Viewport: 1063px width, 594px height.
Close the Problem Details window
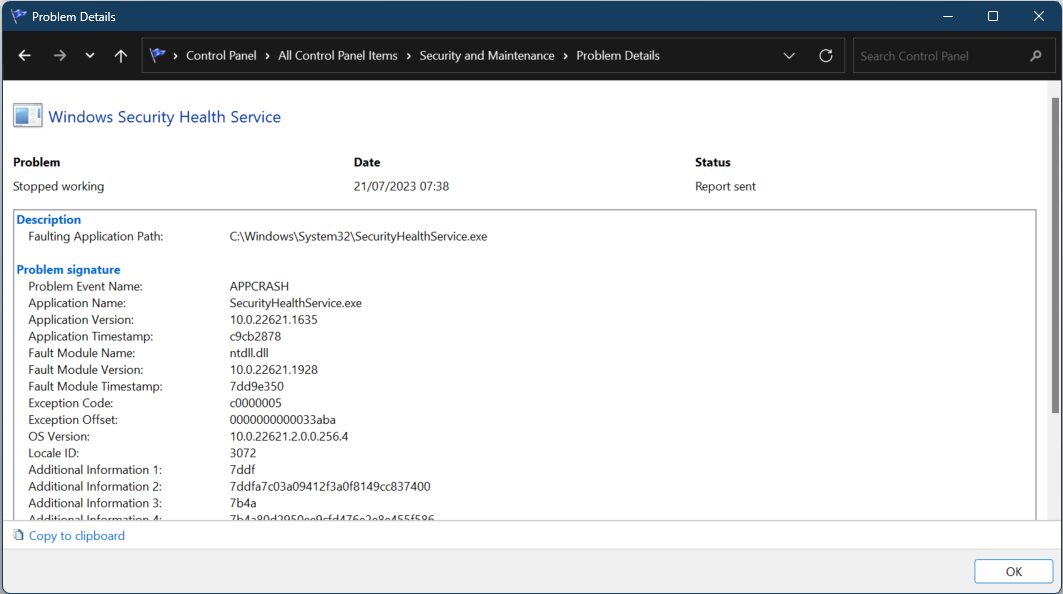[x=1039, y=16]
